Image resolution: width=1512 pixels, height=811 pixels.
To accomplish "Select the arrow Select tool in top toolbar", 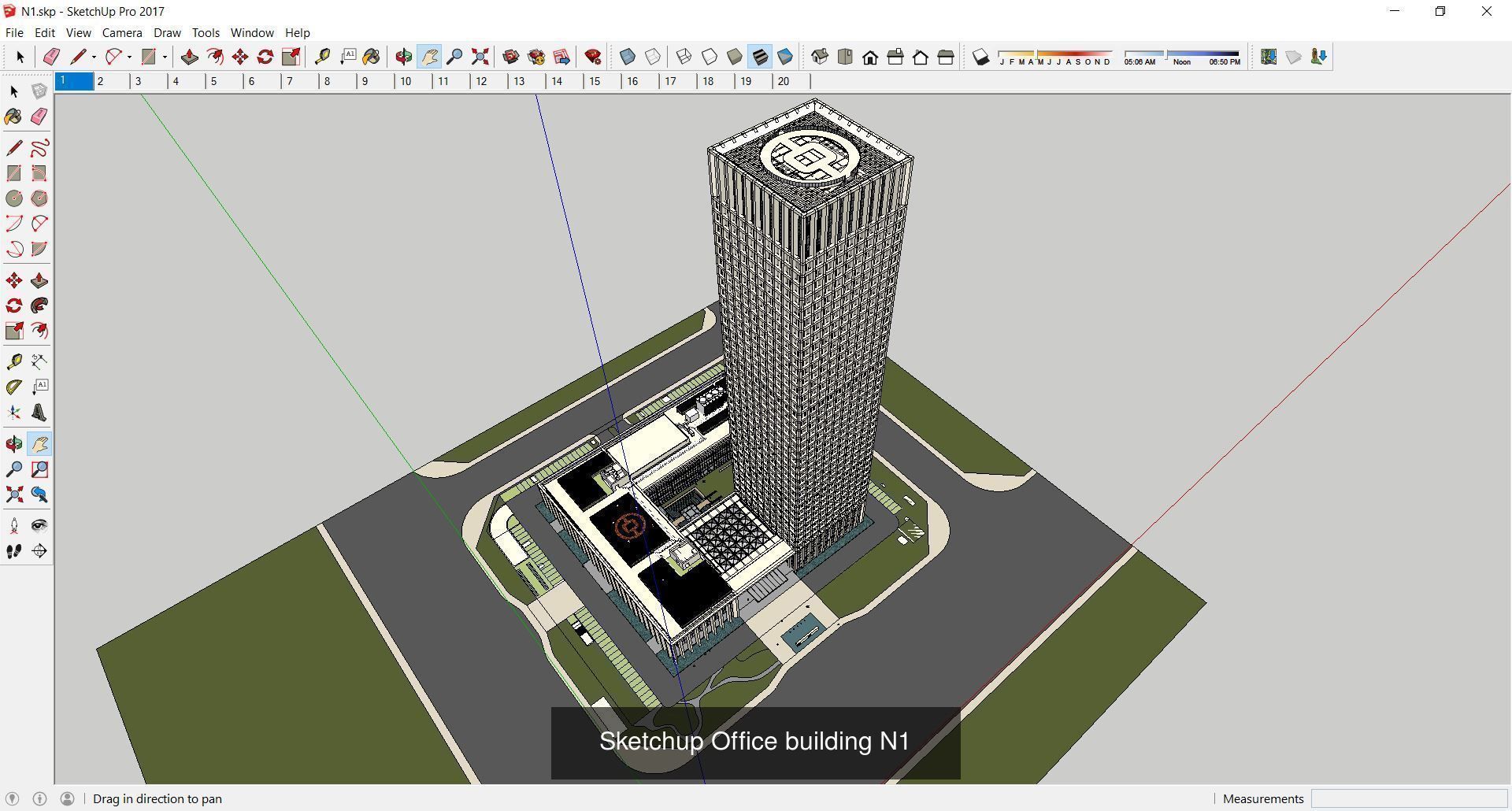I will tap(20, 57).
